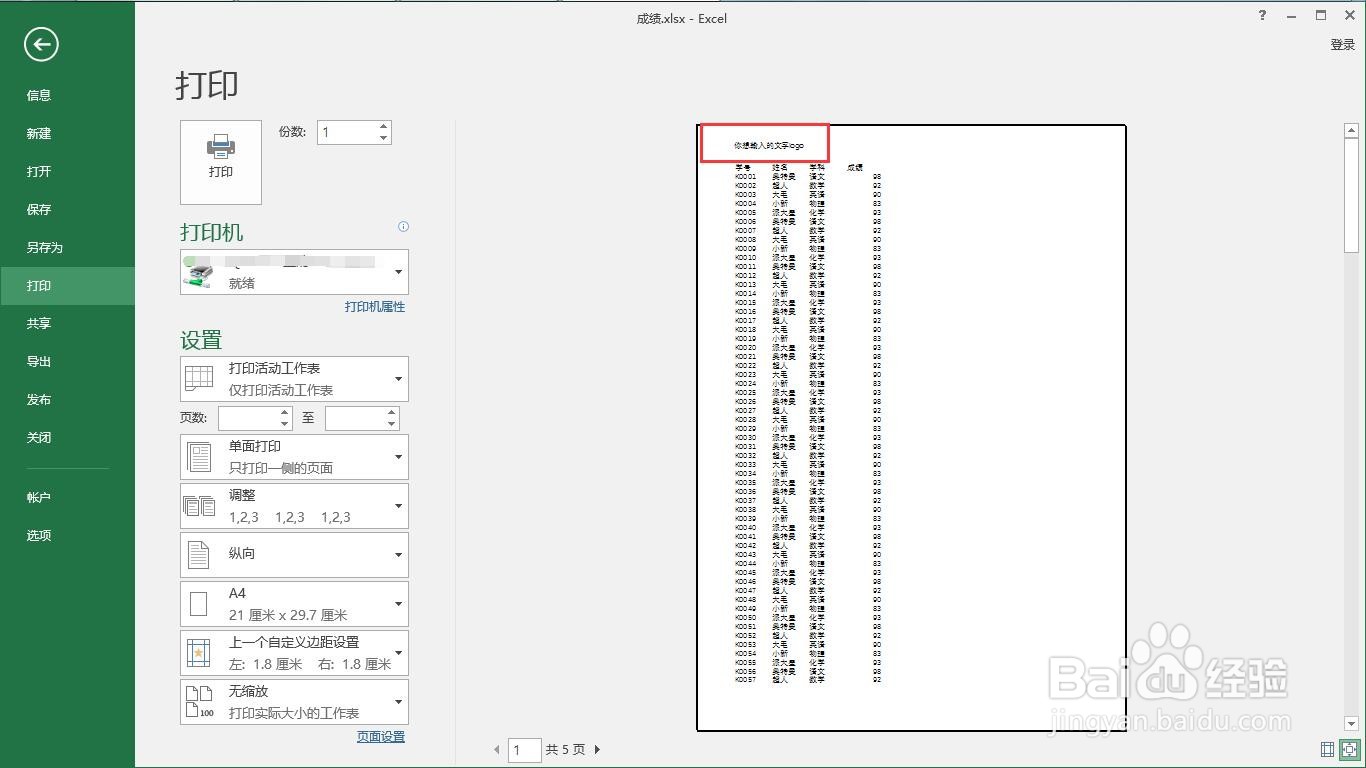Click the Sign in link
Screen dimensions: 1366x768
pyautogui.click(x=1342, y=45)
